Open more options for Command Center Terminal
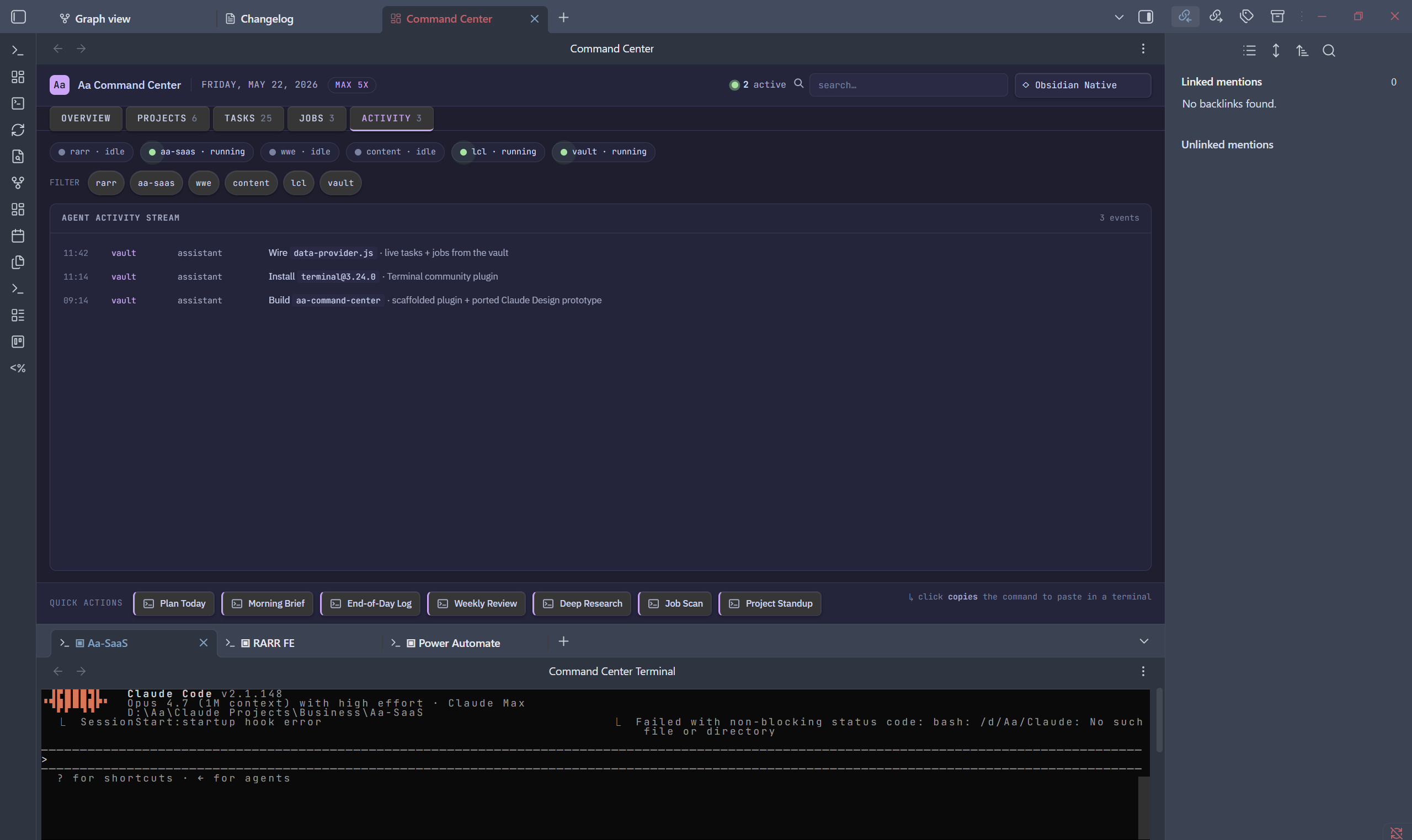 tap(1143, 671)
